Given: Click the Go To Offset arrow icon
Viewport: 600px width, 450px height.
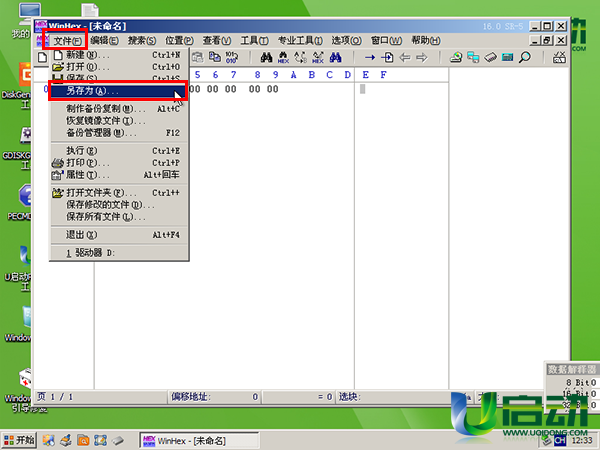Looking at the screenshot, I should (370, 58).
